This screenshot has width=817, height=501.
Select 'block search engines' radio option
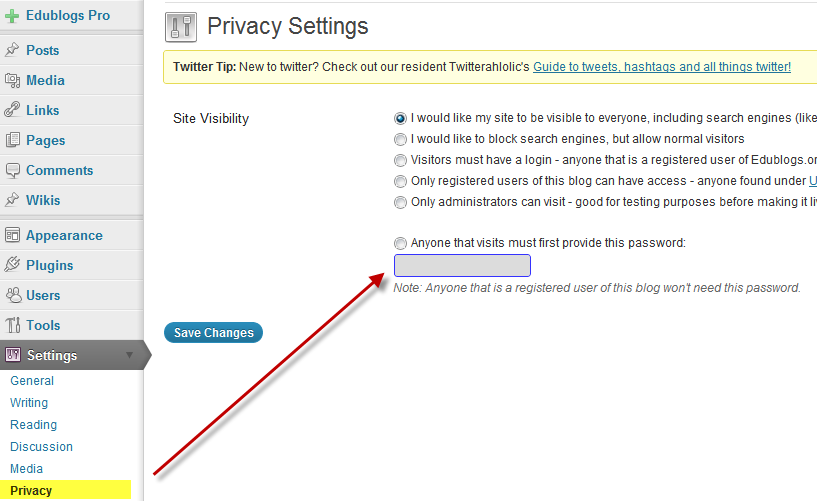[x=401, y=139]
